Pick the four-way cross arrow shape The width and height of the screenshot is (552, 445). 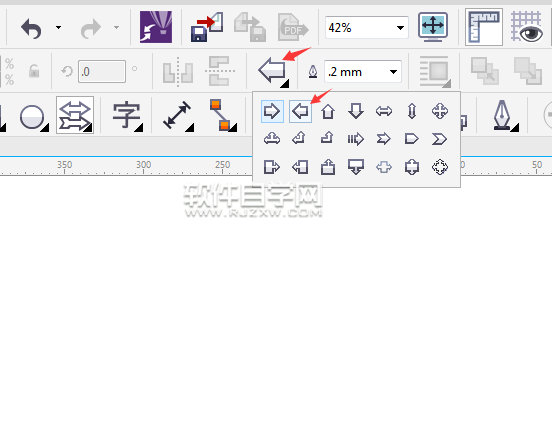tap(440, 111)
